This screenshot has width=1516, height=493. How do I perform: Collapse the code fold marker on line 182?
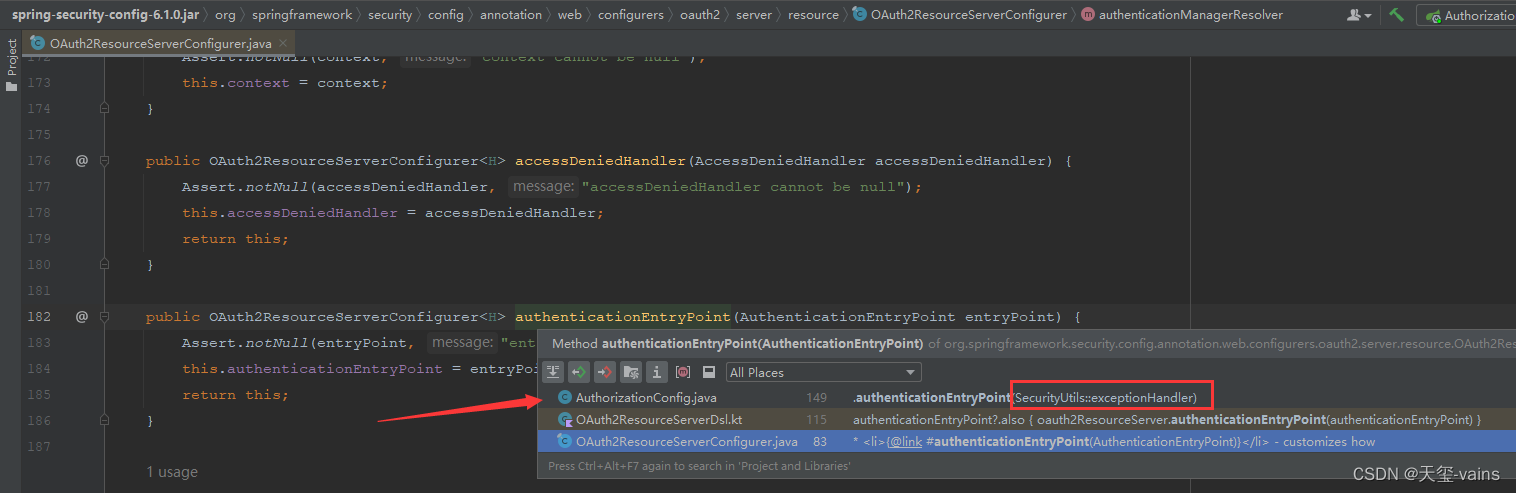(x=105, y=317)
